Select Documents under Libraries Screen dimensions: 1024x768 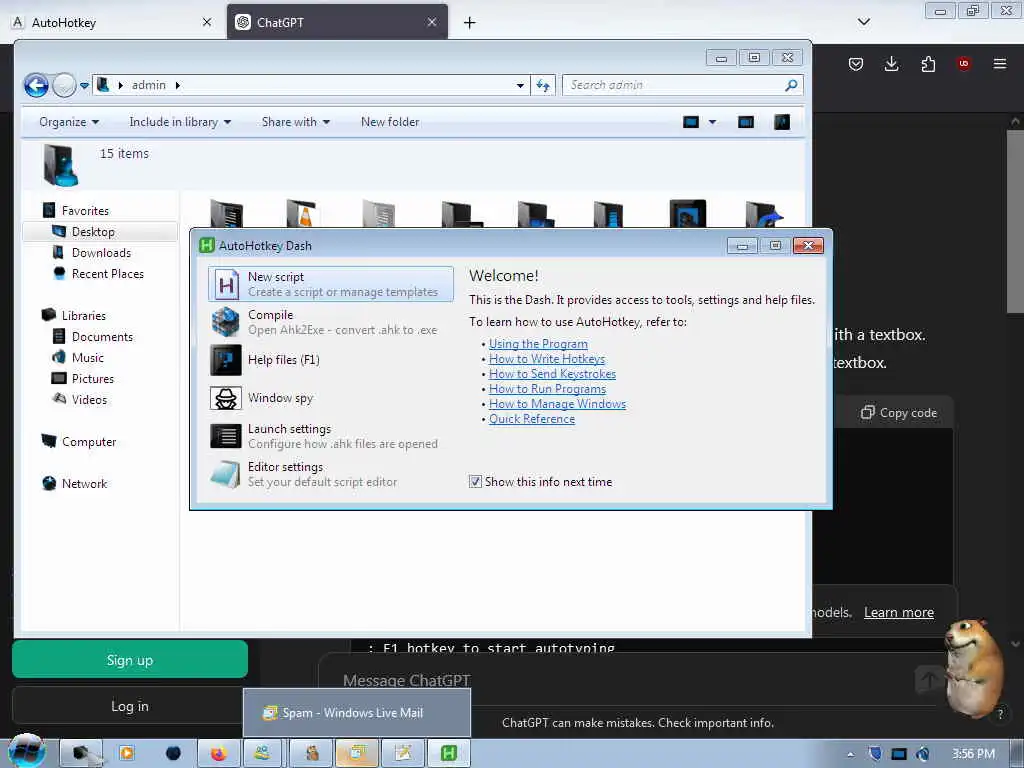pos(102,336)
